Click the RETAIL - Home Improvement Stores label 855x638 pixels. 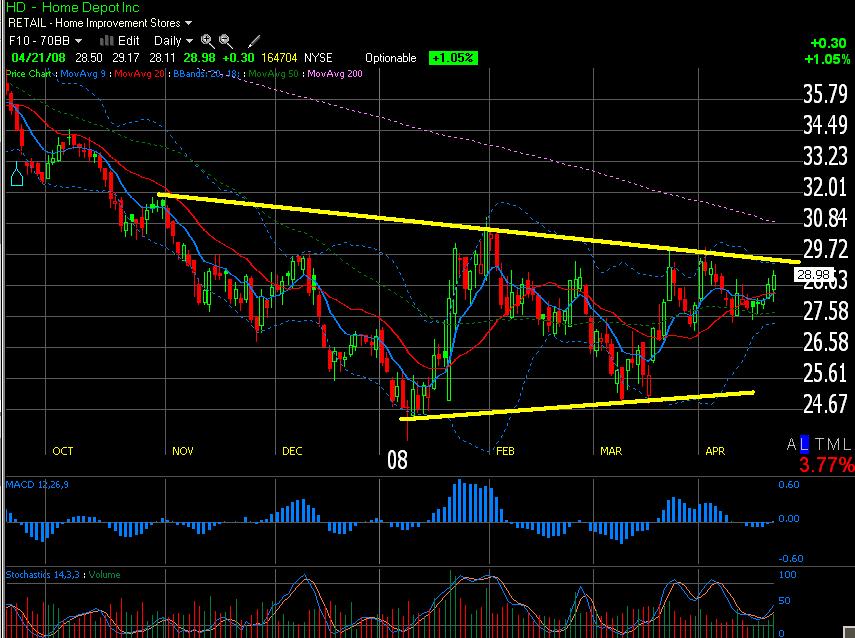coord(94,23)
